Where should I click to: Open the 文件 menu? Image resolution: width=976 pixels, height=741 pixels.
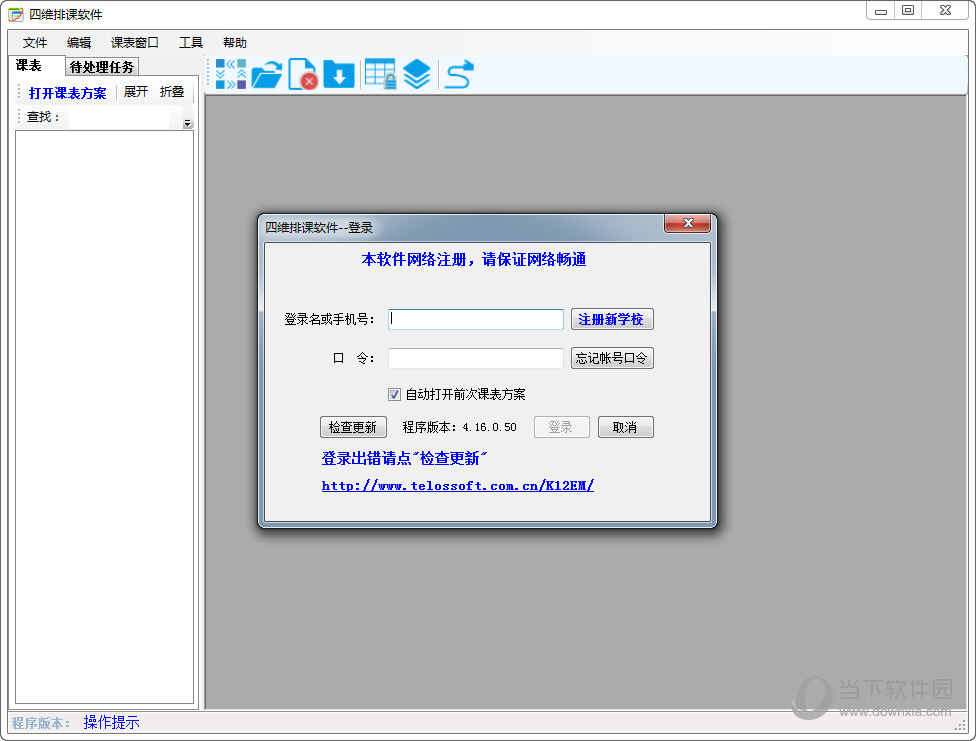point(35,42)
